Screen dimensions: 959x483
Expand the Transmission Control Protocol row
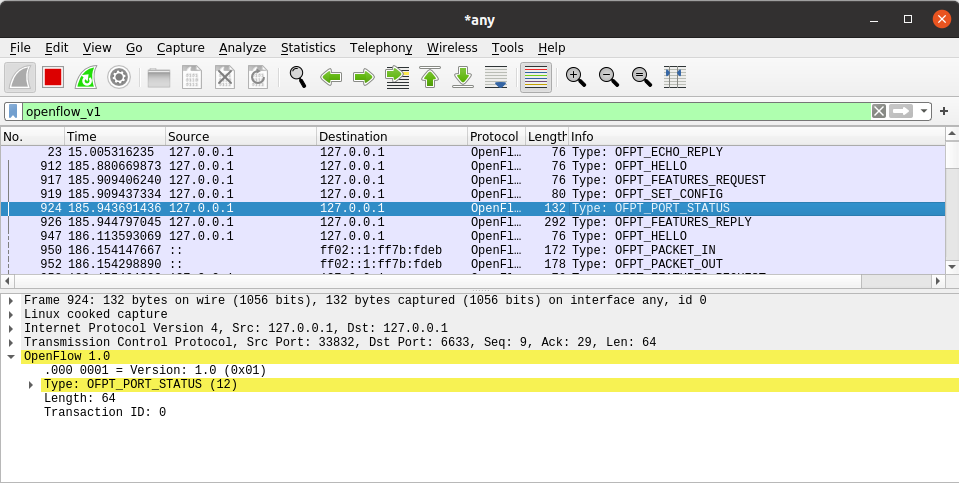click(x=11, y=342)
